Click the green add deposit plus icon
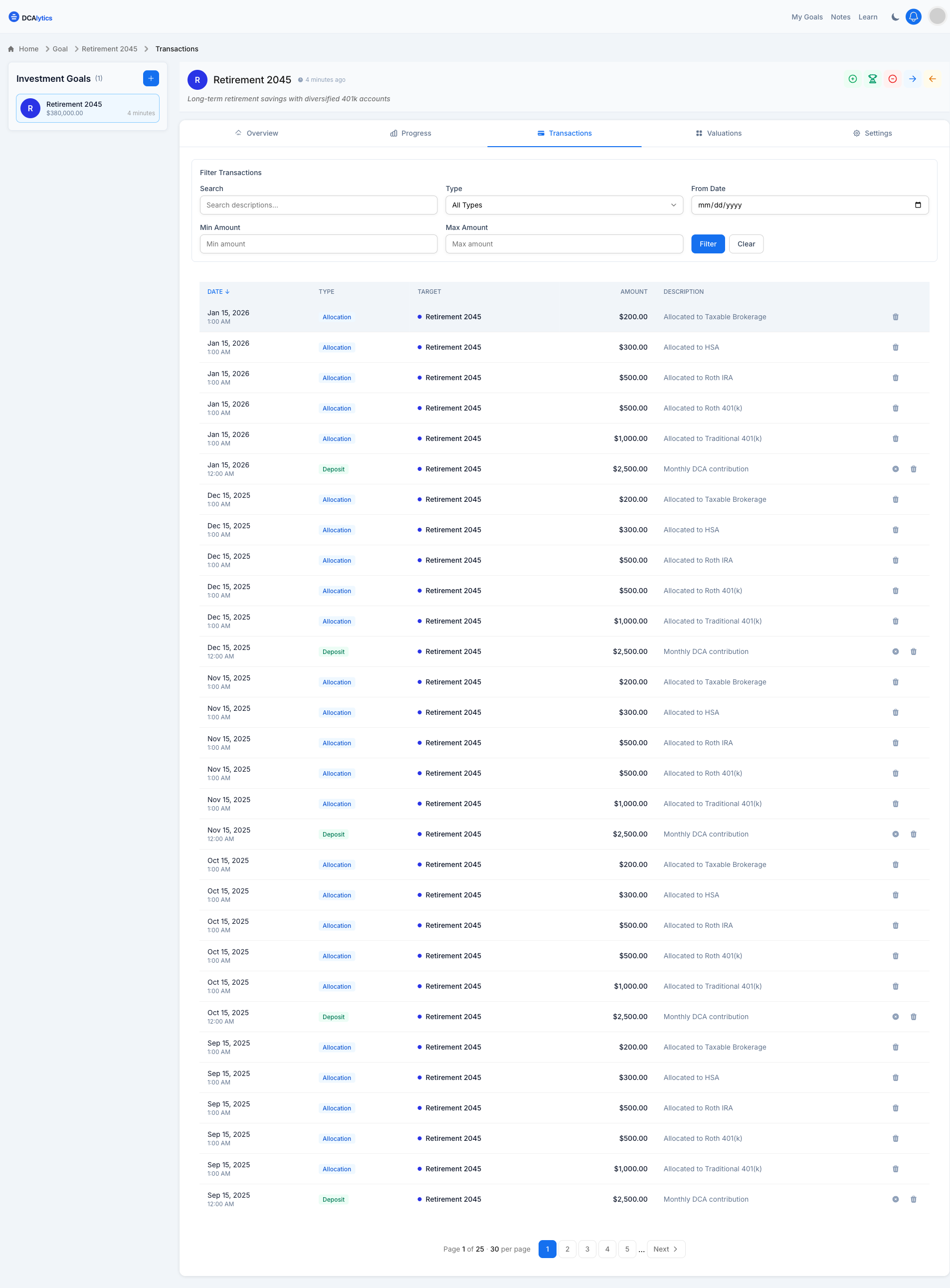Screen dimensions: 950x1288 point(853,79)
